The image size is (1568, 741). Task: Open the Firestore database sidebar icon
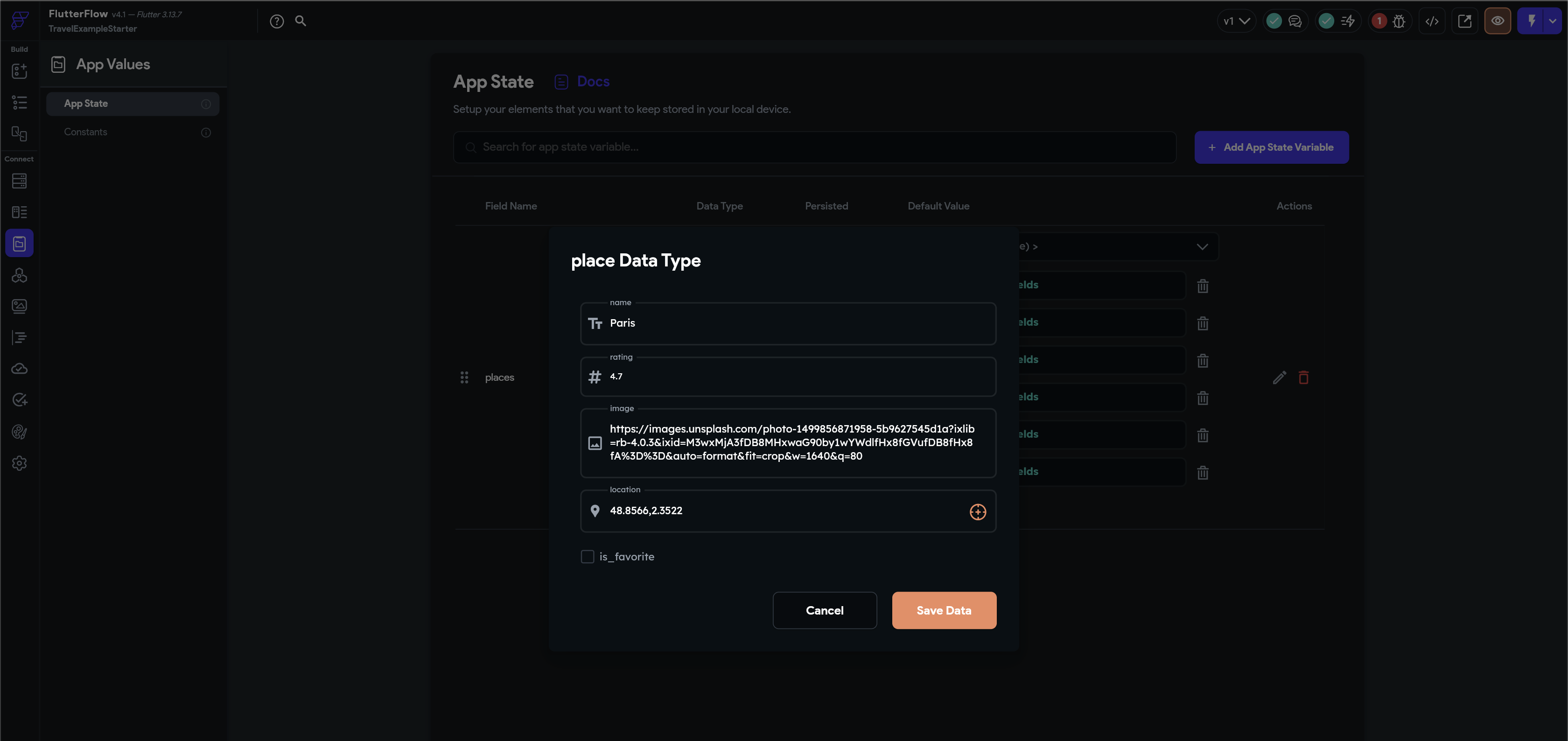(x=20, y=181)
